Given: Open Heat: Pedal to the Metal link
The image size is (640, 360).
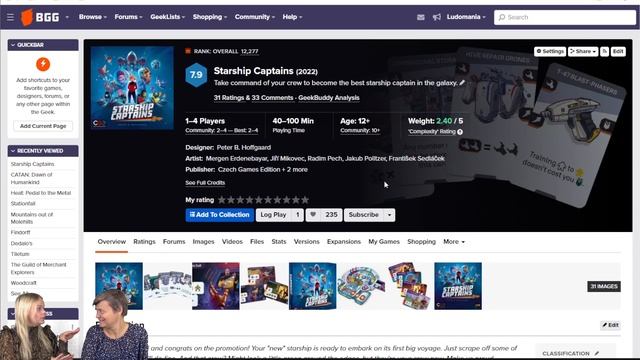Looking at the screenshot, I should pyautogui.click(x=41, y=193).
